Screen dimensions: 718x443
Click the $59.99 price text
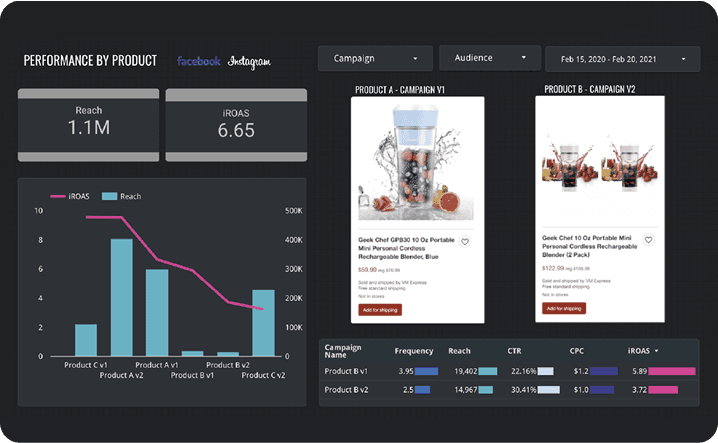(367, 269)
